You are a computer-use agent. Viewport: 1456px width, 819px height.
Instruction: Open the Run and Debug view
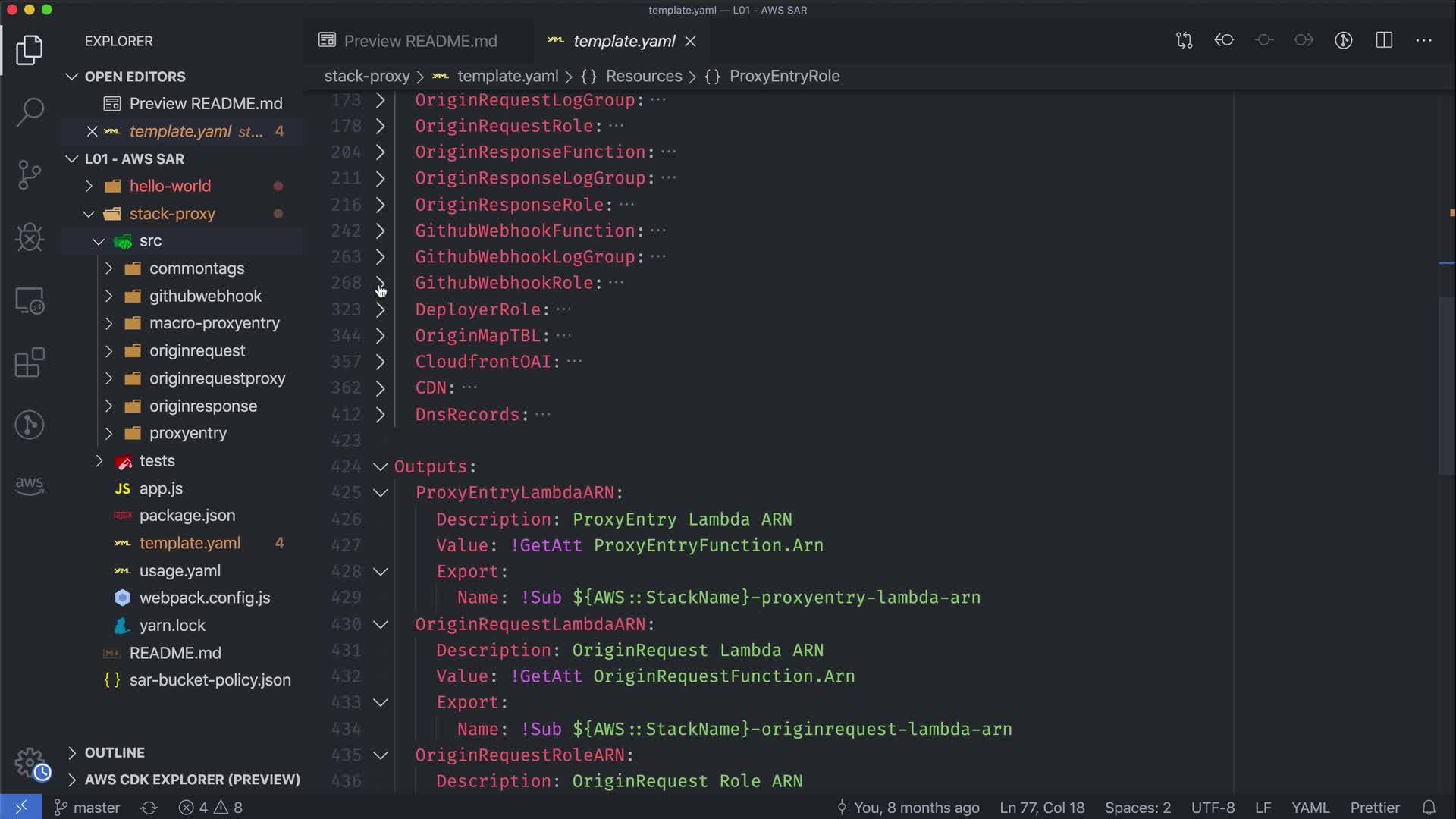[x=30, y=237]
